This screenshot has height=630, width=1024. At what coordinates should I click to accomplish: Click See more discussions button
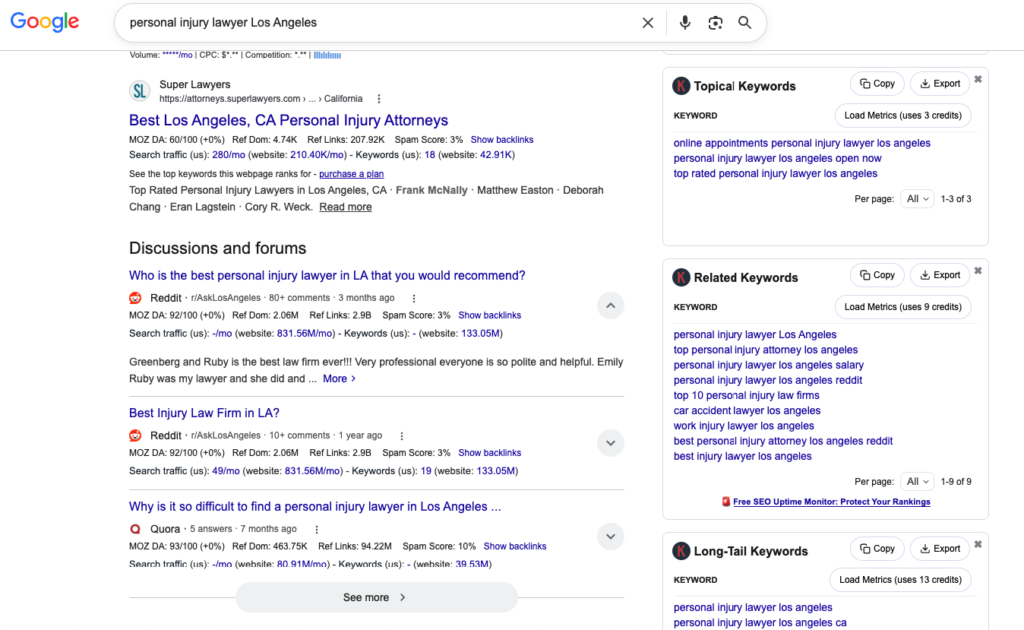tap(376, 597)
